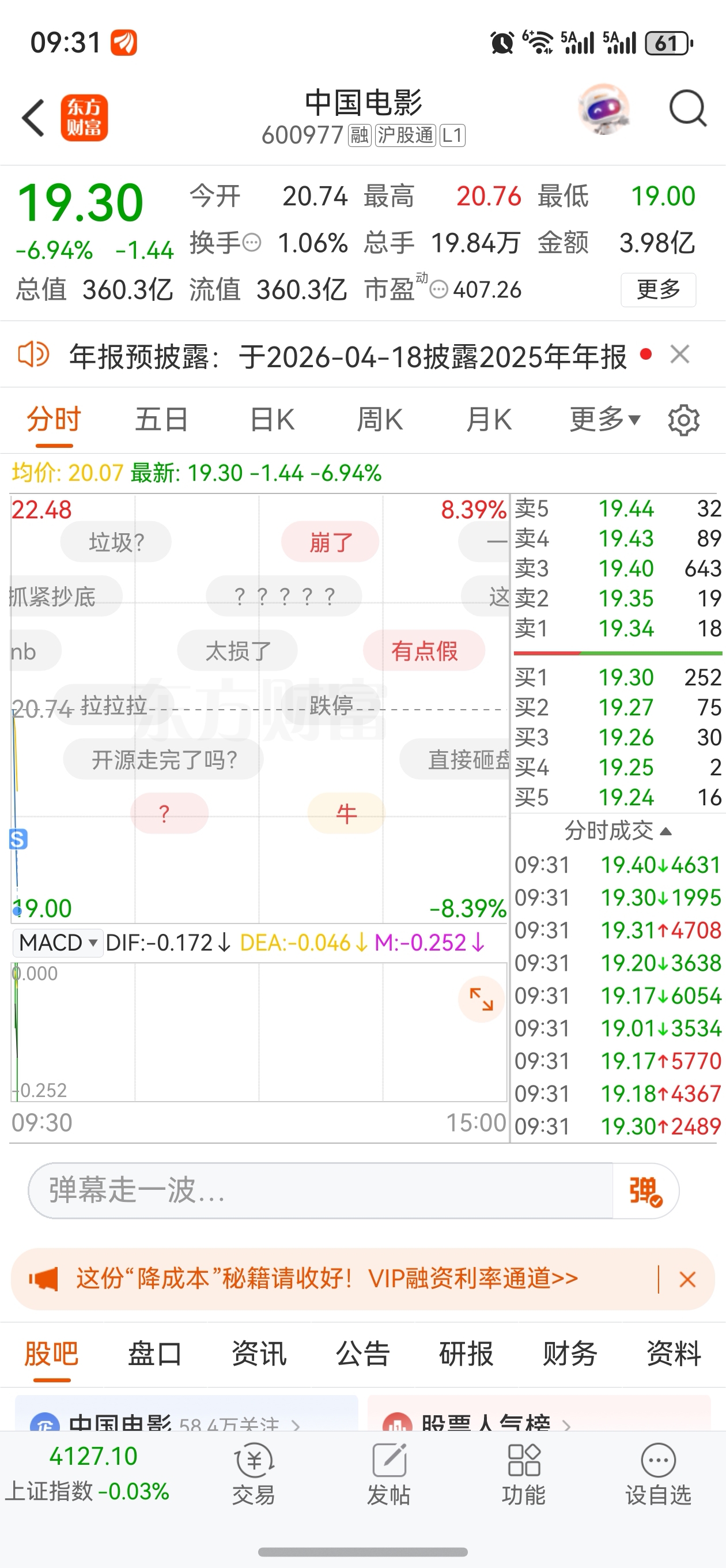
Task: Expand the chart to fullscreen
Action: [481, 999]
